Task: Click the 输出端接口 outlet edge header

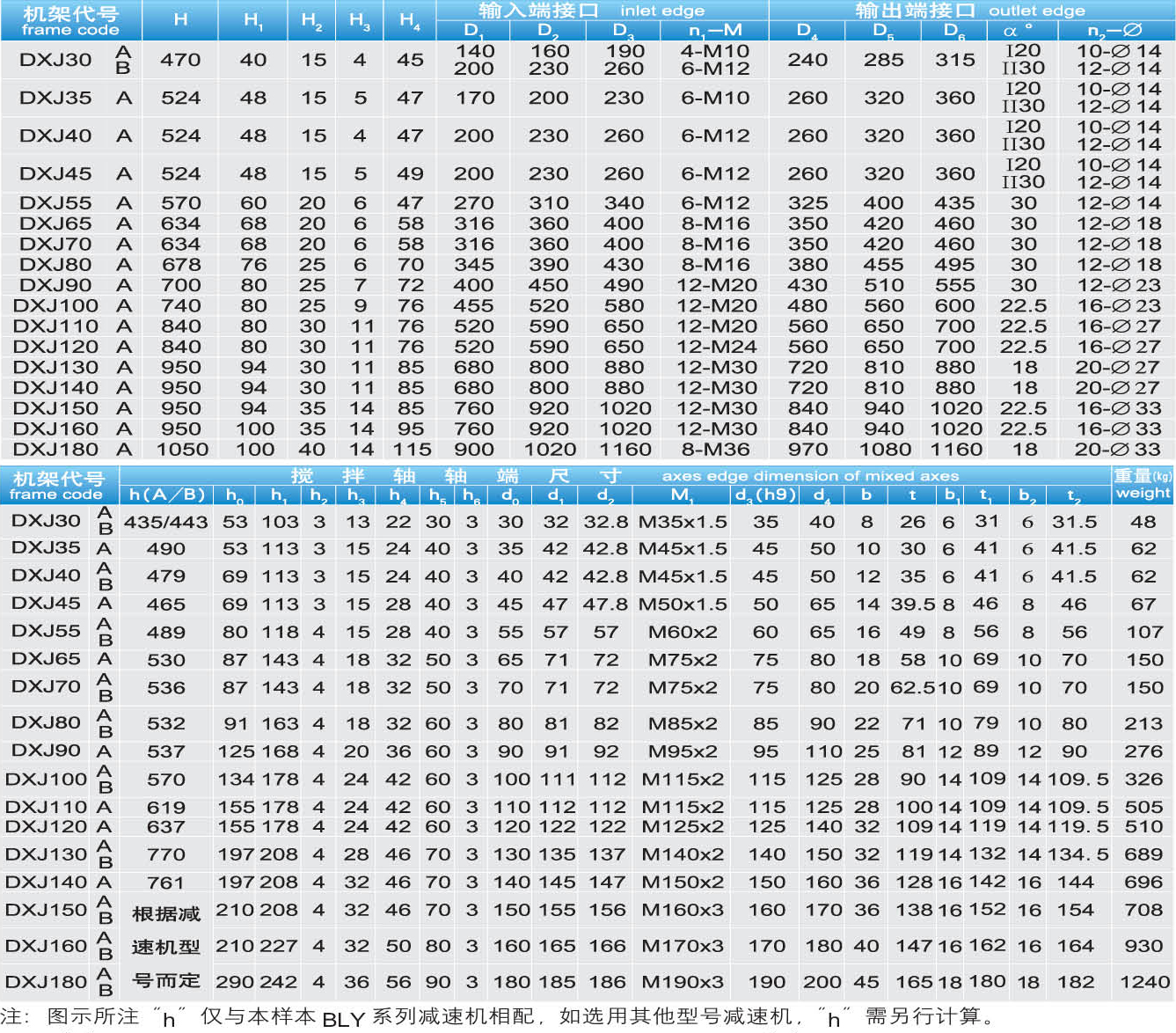Action: (968, 11)
